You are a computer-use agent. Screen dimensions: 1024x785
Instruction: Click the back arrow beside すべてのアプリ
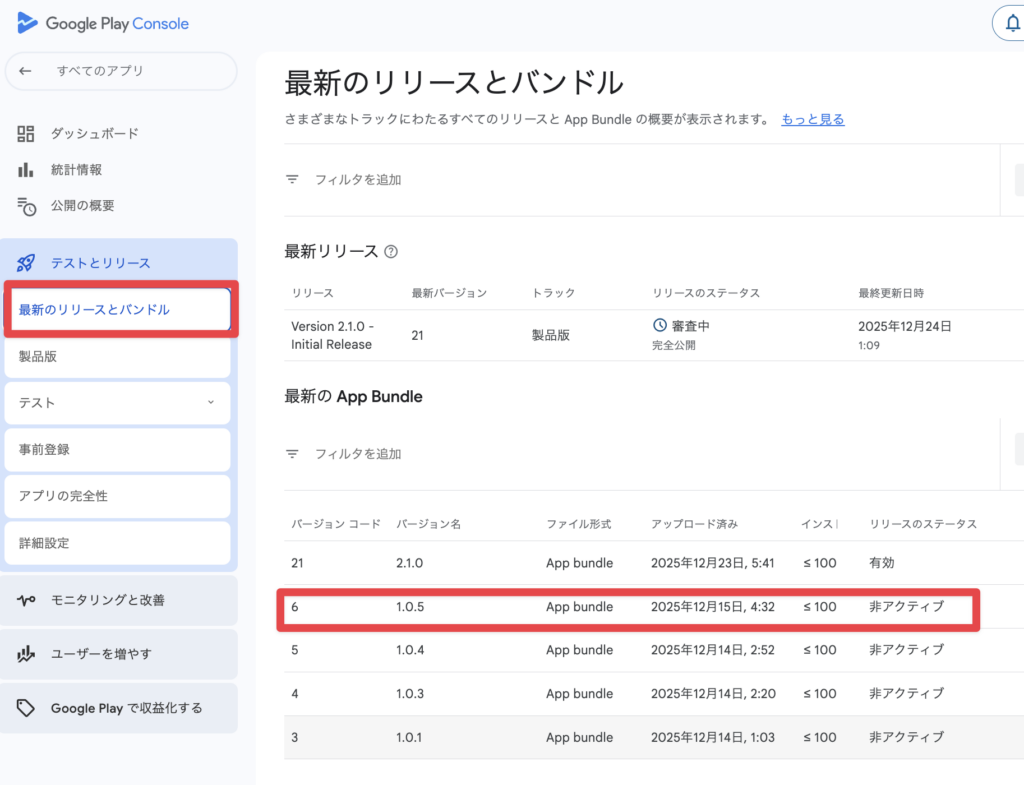coord(26,71)
